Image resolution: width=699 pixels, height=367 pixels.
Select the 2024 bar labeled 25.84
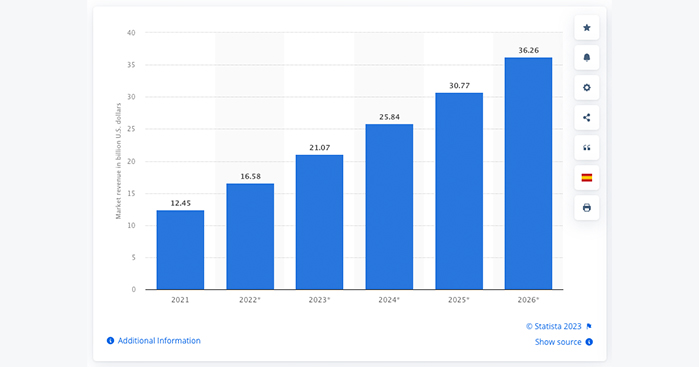(x=389, y=207)
